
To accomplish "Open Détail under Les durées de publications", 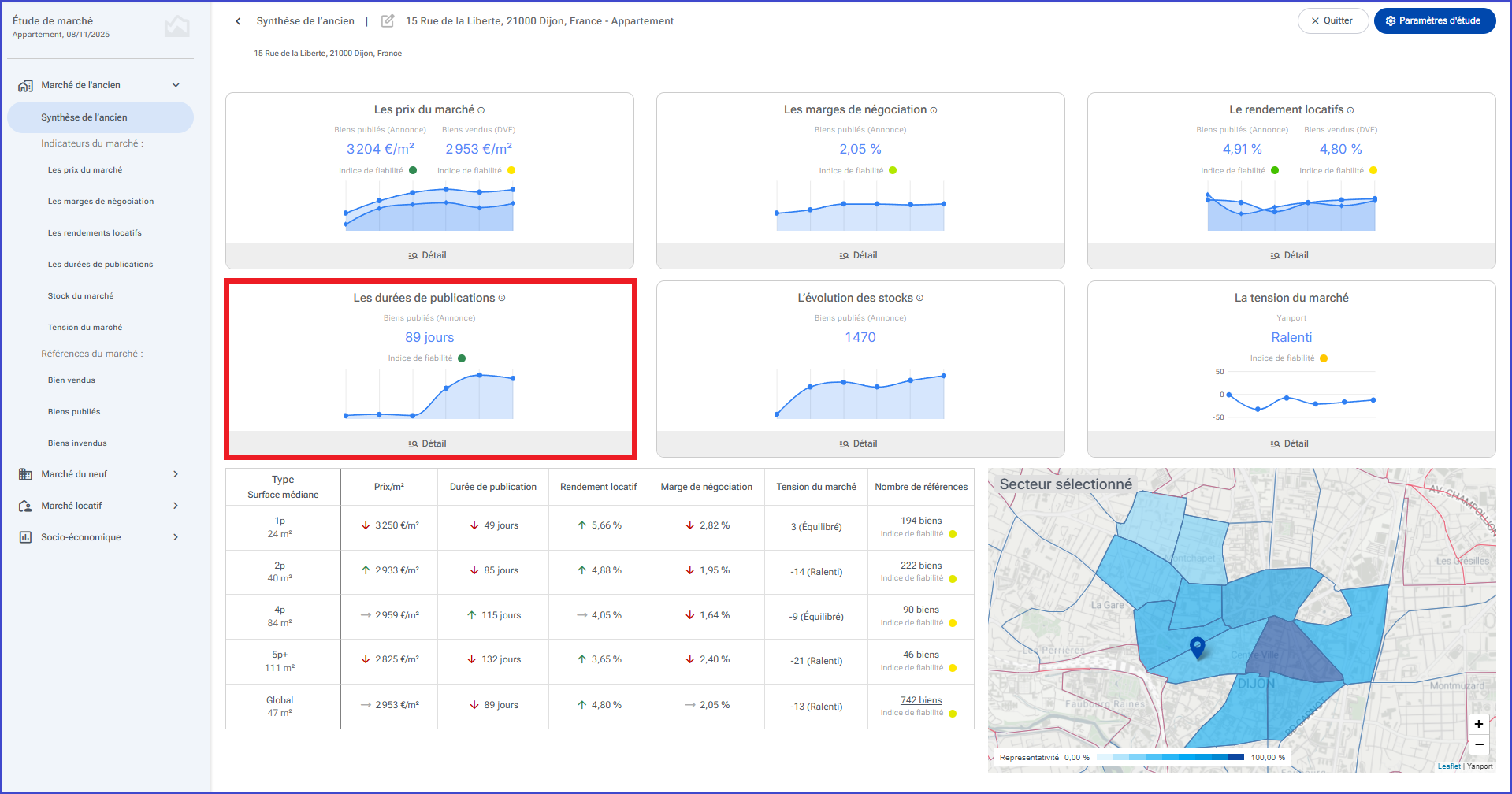I will click(x=429, y=443).
